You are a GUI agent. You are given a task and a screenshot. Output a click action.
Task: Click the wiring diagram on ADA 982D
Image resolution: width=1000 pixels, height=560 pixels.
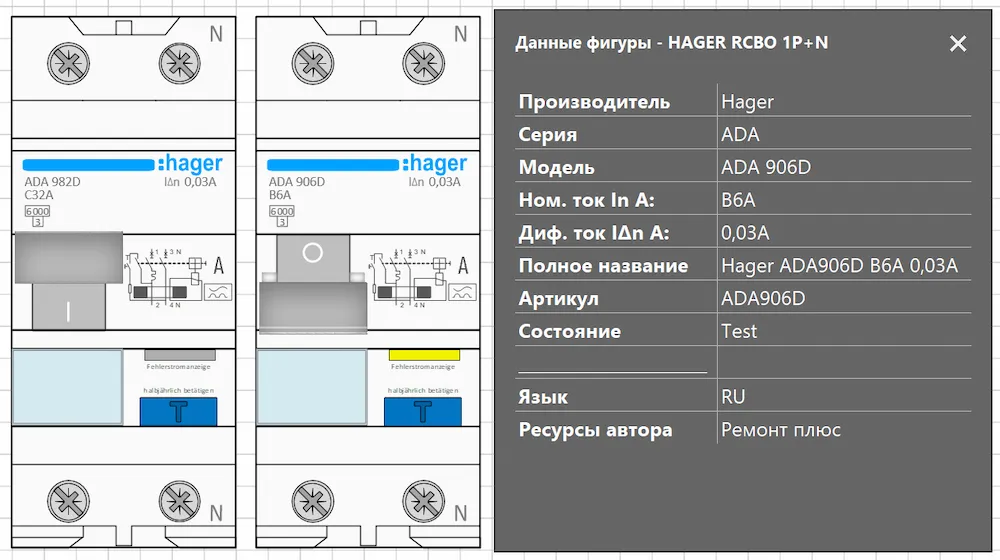pos(165,279)
